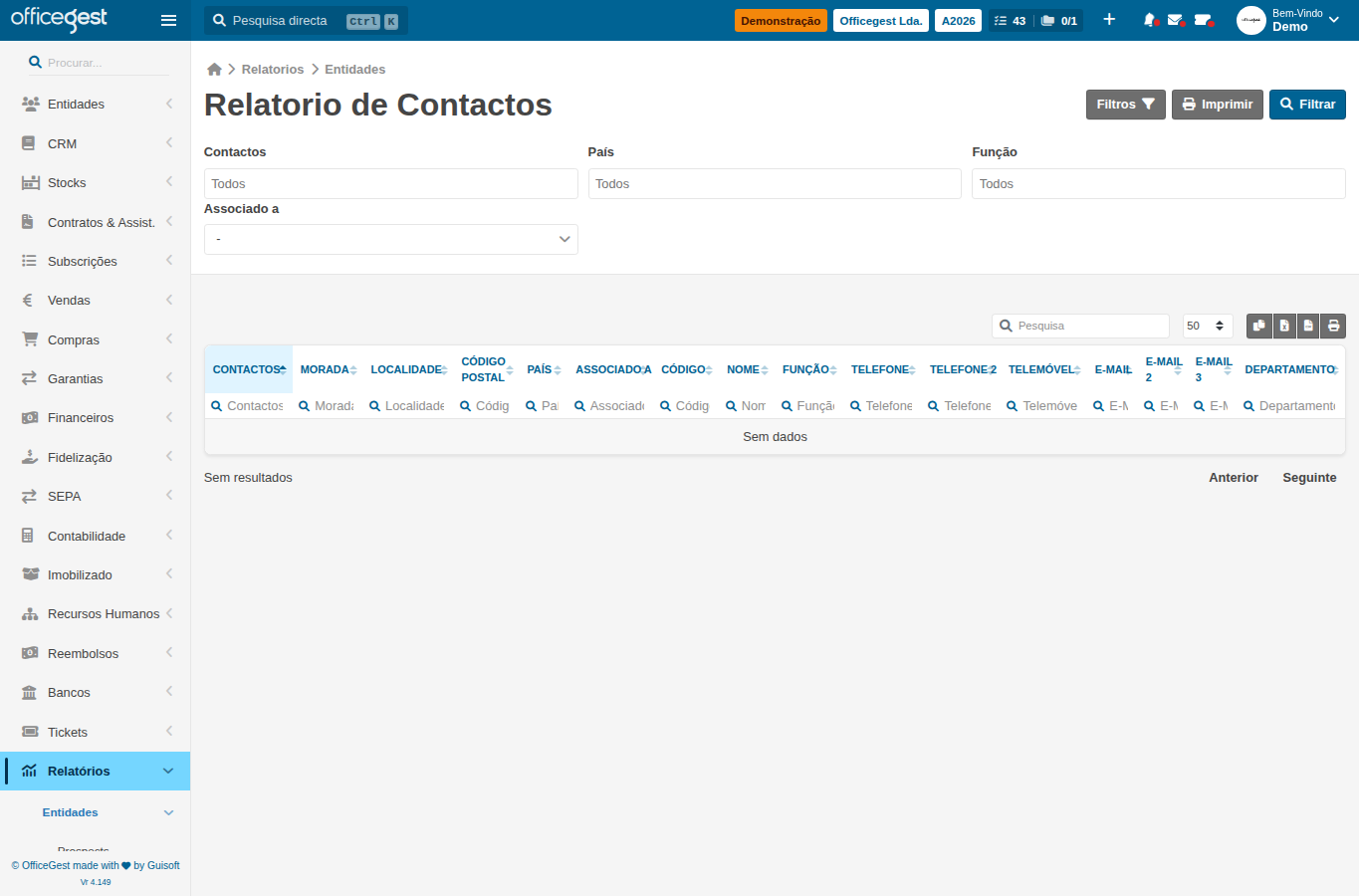Collapse the Relatórios sidebar section
The image size is (1359, 896).
(96, 771)
